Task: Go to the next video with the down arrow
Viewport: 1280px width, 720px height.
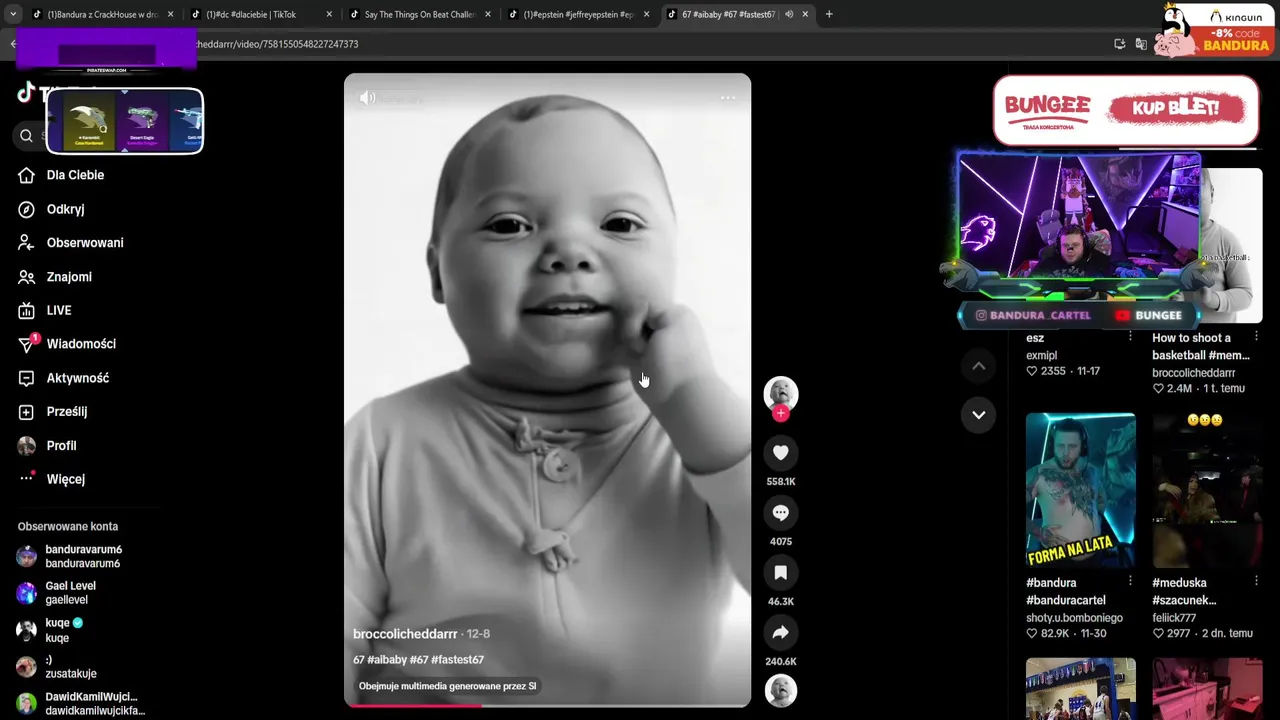Action: pyautogui.click(x=979, y=415)
